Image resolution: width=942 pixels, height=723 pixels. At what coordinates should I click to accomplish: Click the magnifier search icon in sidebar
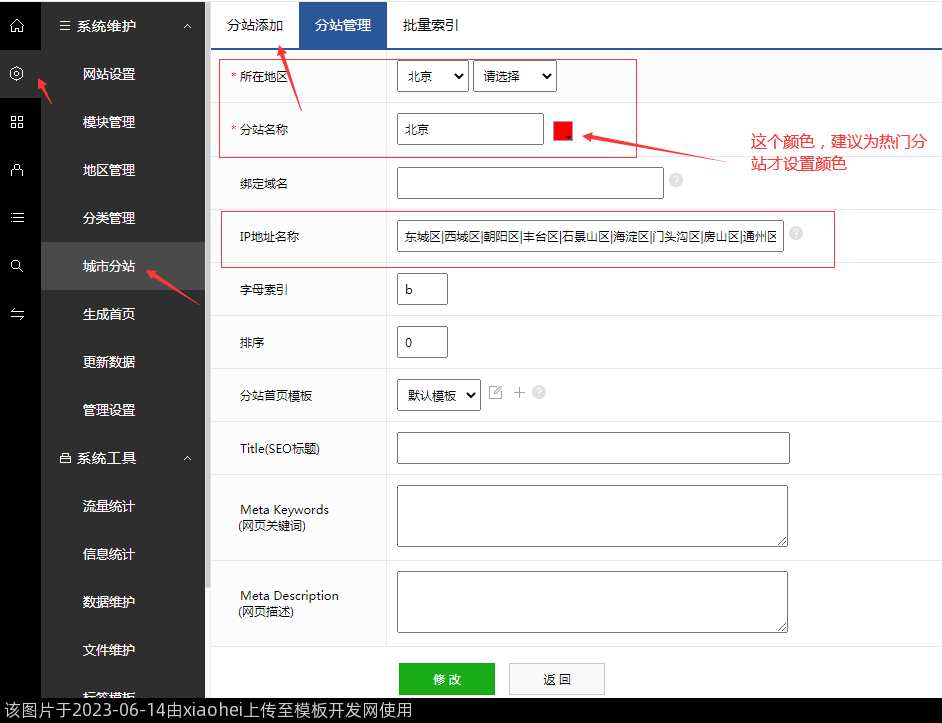[17, 266]
